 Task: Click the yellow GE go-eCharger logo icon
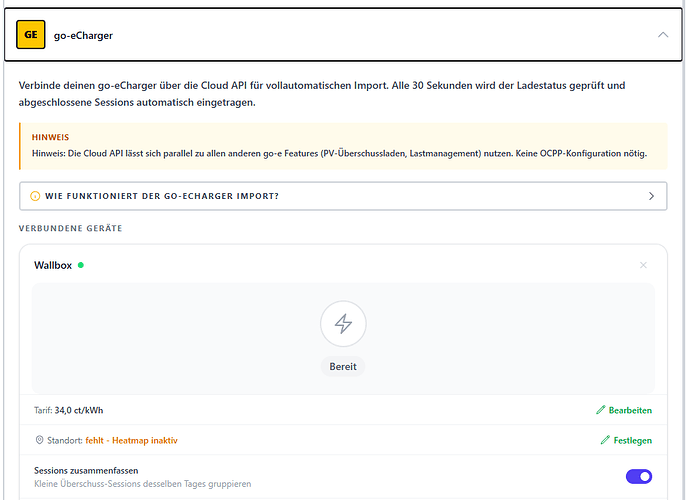pos(31,35)
